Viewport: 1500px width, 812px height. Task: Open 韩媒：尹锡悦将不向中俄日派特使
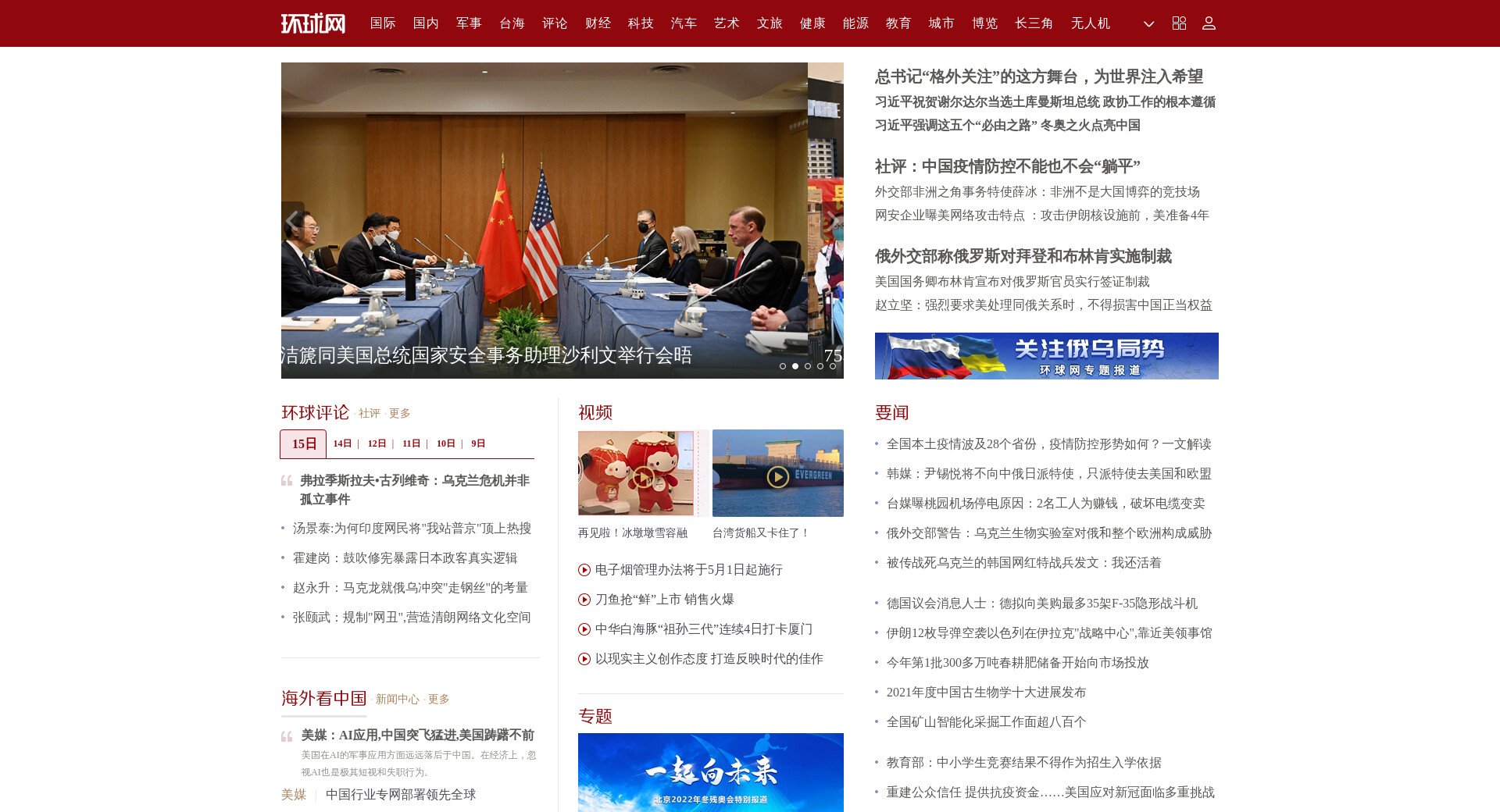tap(1049, 474)
